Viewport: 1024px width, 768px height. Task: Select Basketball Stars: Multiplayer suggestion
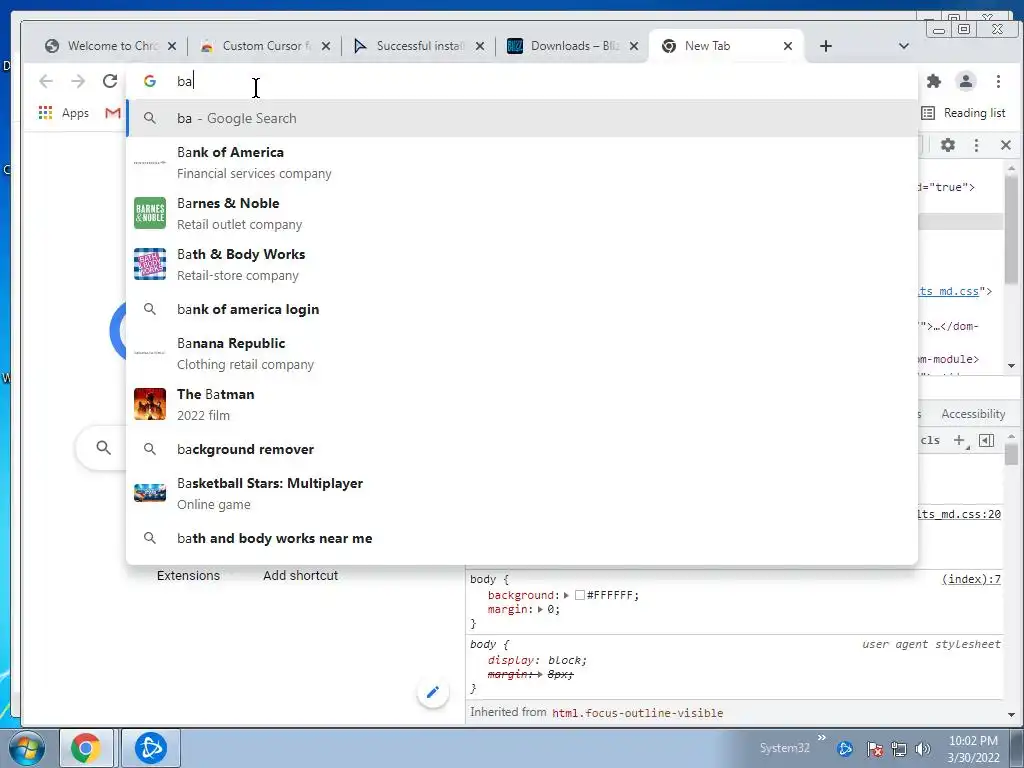tap(522, 493)
